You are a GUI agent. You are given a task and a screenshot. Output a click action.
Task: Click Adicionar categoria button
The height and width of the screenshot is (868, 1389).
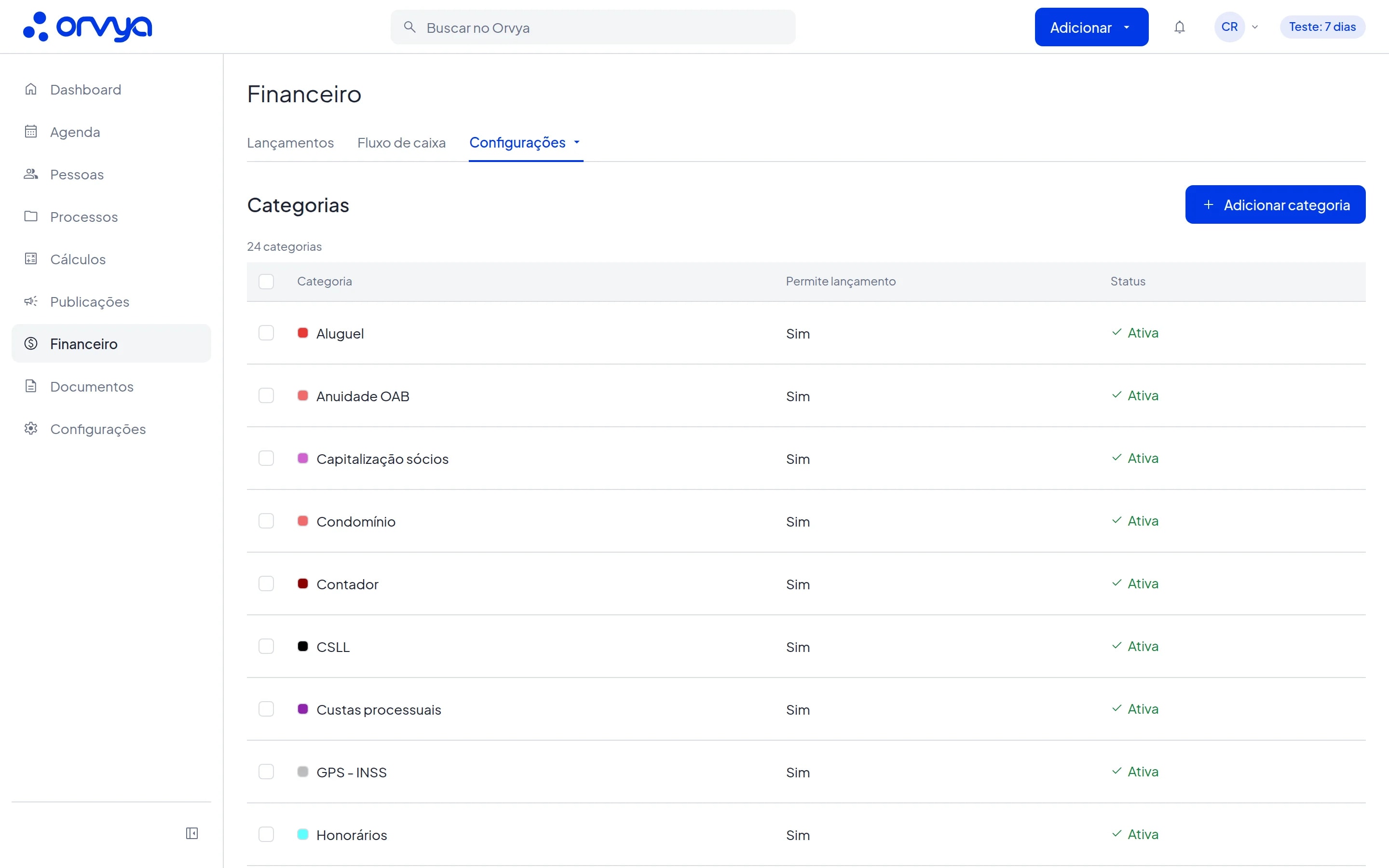coord(1275,204)
